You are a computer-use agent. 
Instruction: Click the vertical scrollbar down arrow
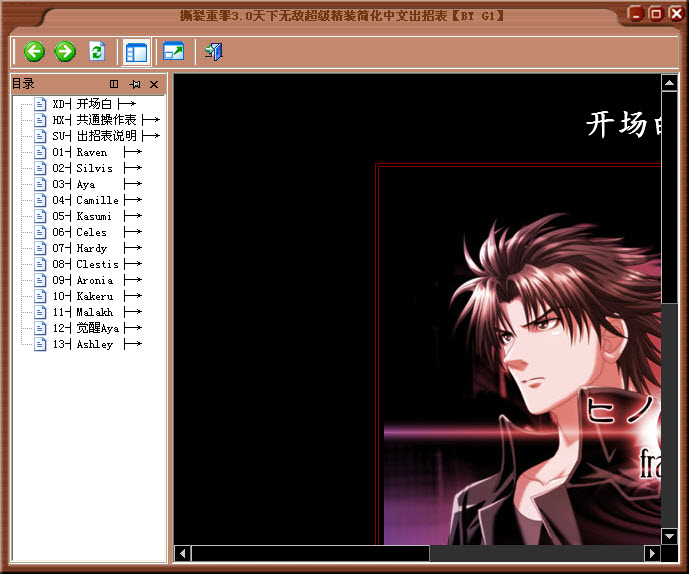[669, 536]
